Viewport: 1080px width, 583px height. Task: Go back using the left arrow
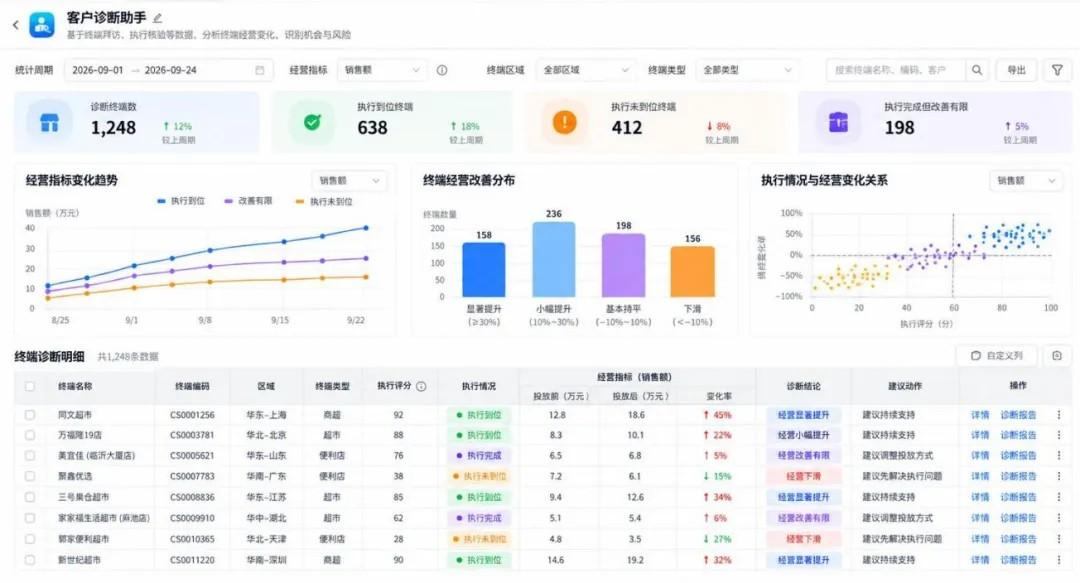coord(15,25)
